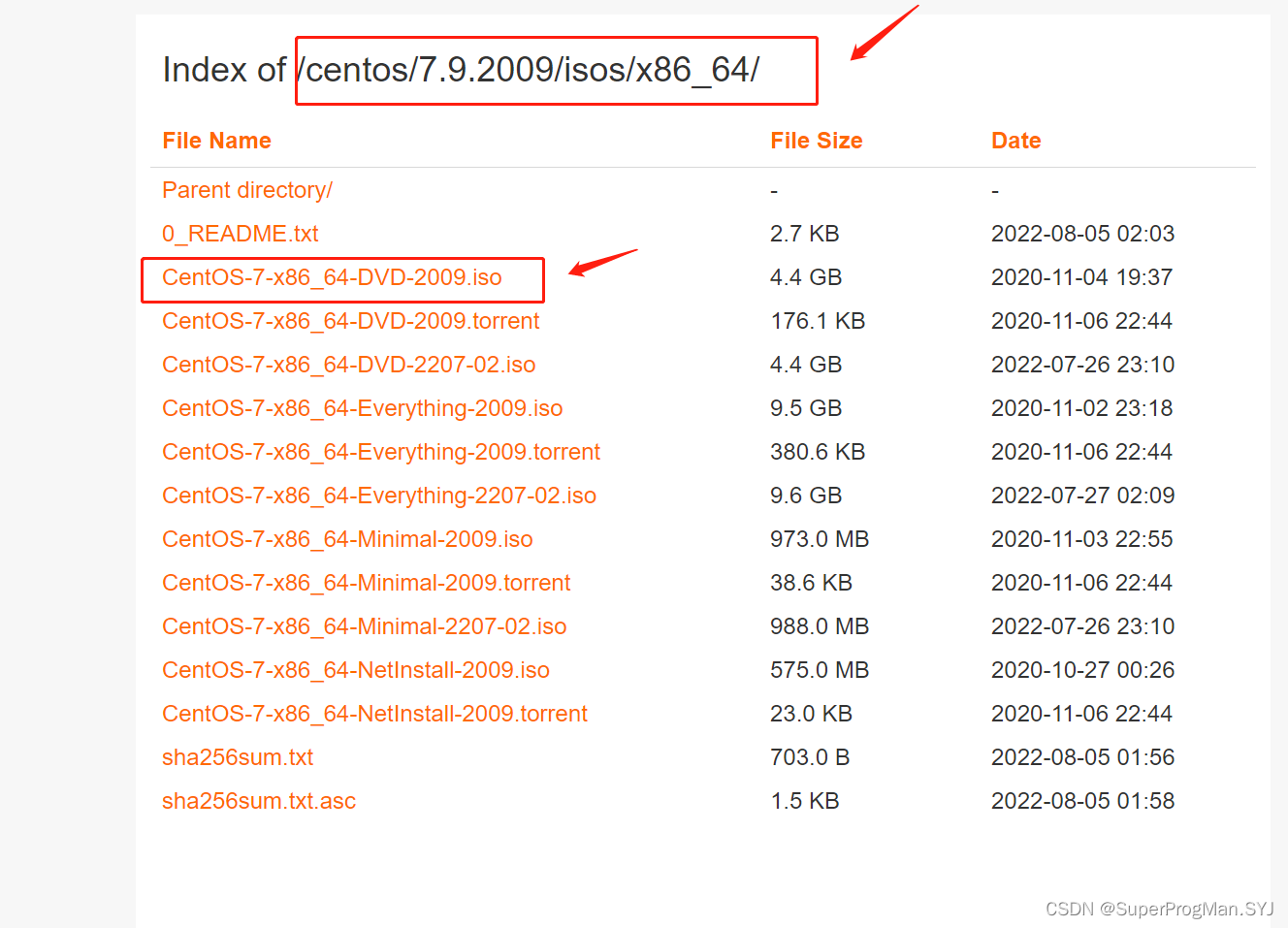Select the date 2020-11-02 23:18
This screenshot has width=1288, height=928.
click(x=1082, y=408)
